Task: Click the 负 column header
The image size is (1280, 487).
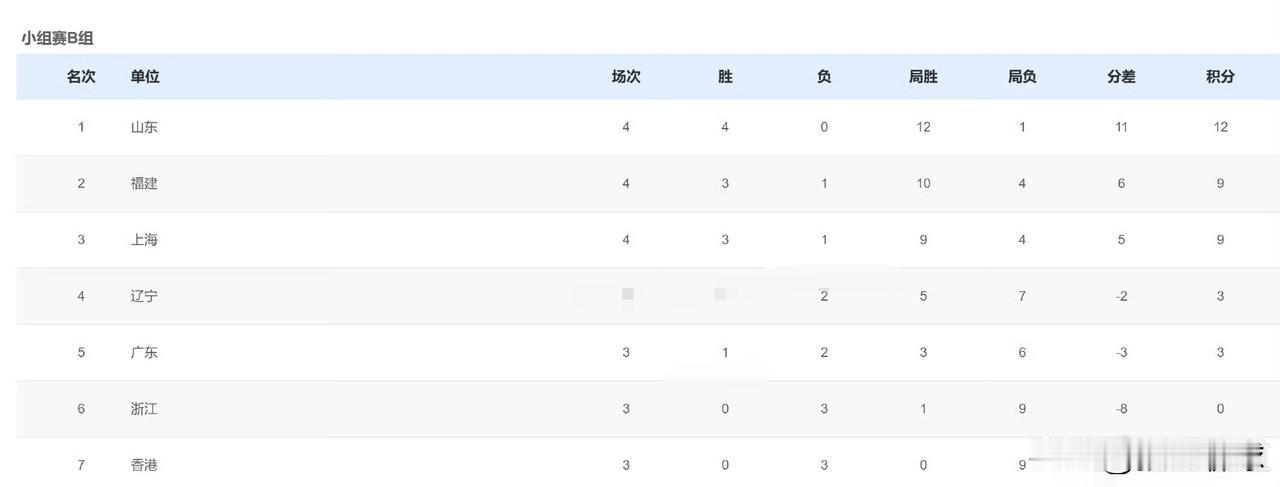Action: coord(824,77)
